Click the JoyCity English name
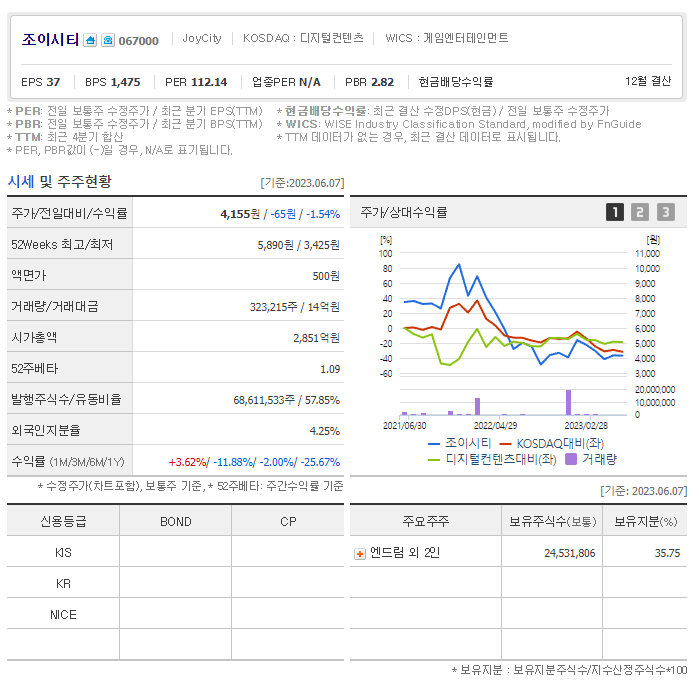699x690 pixels. point(202,38)
